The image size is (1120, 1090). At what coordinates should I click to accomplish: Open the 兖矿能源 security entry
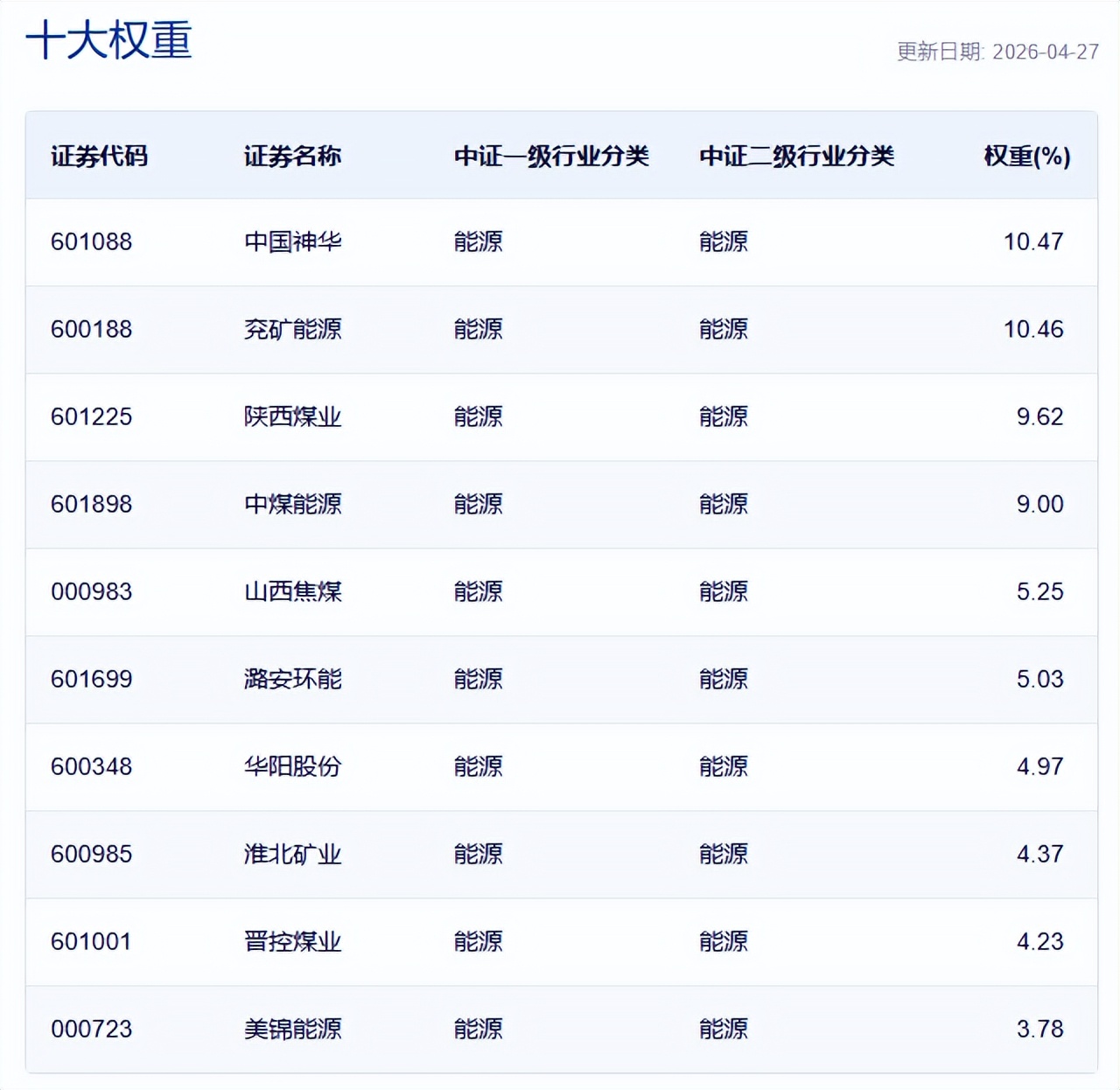click(292, 329)
